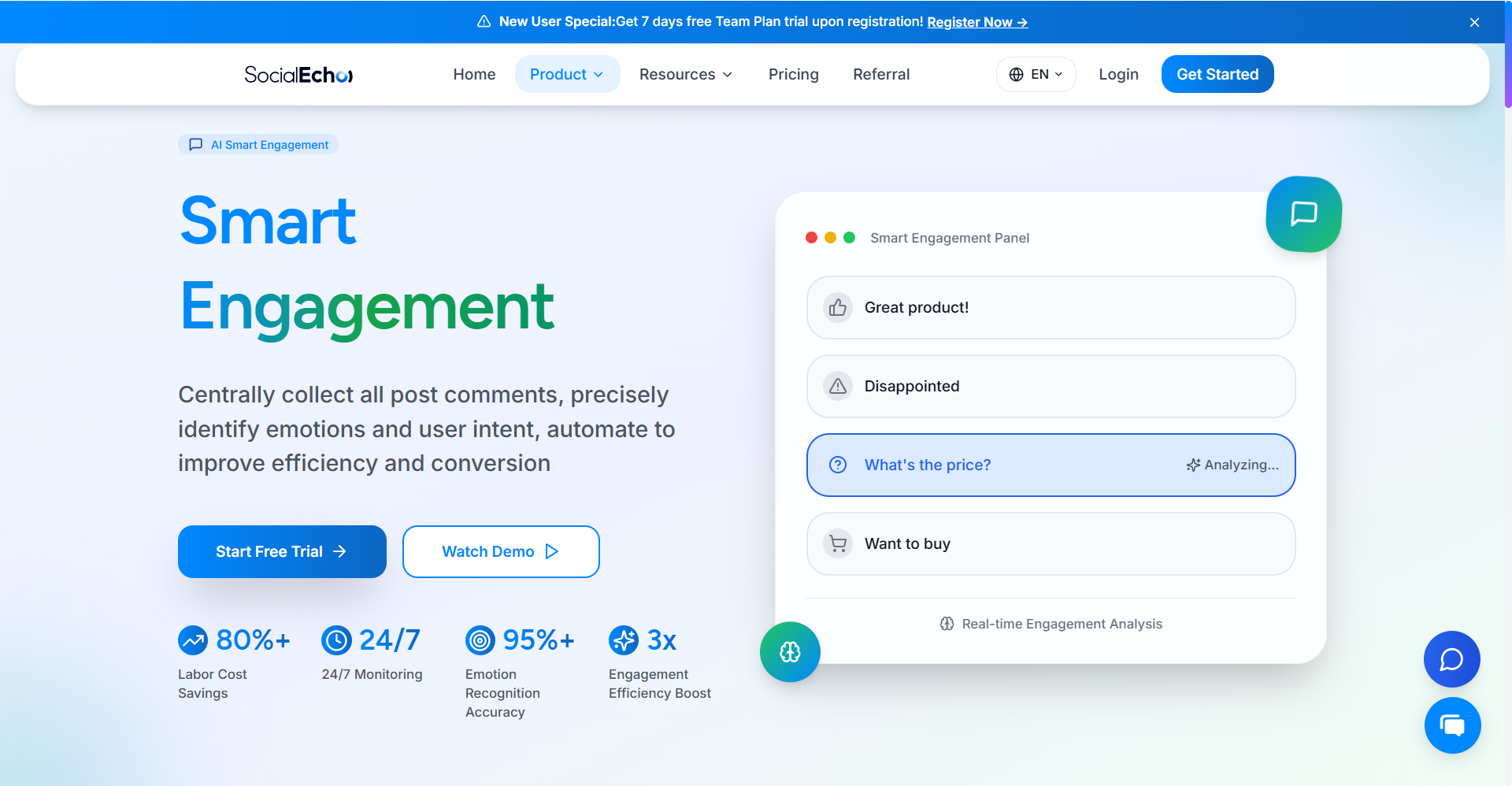Click the brain icon beside Real-time Engagement Analysis
The height and width of the screenshot is (786, 1512).
click(947, 624)
